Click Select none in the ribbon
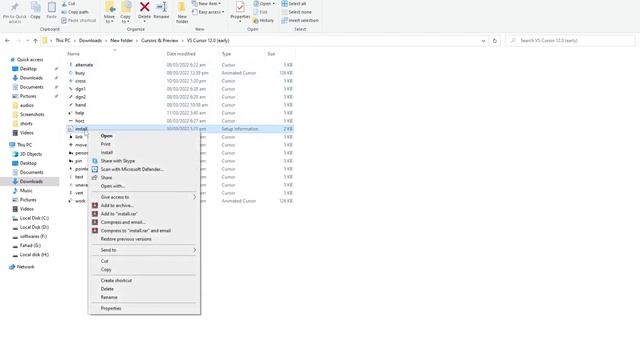This screenshot has width=640, height=360. (x=297, y=12)
